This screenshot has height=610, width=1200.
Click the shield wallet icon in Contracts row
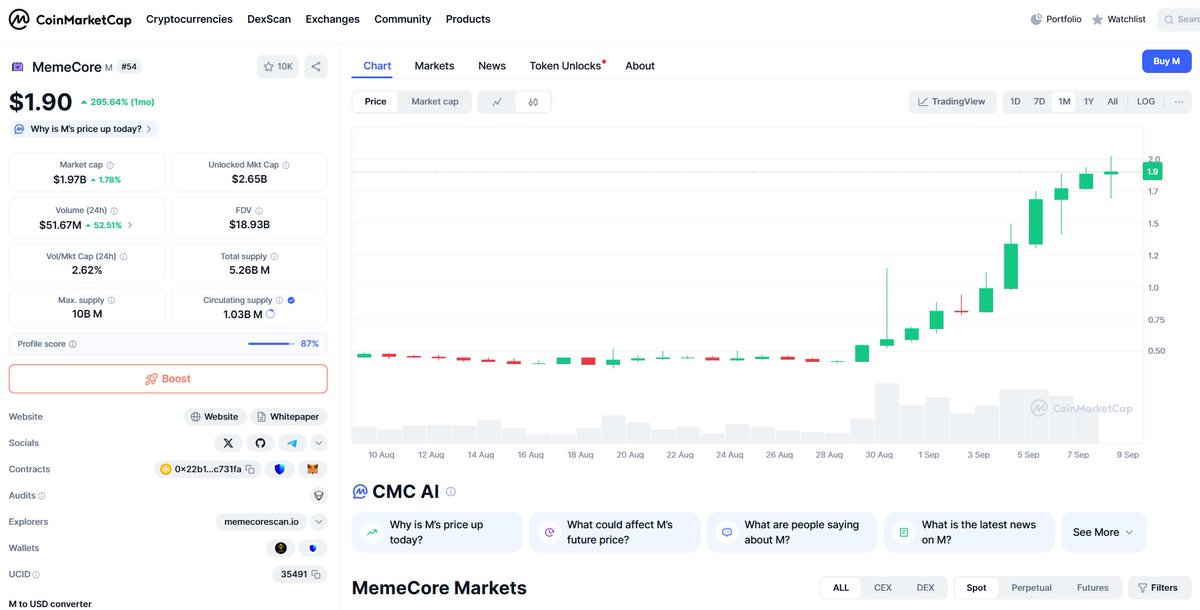280,469
